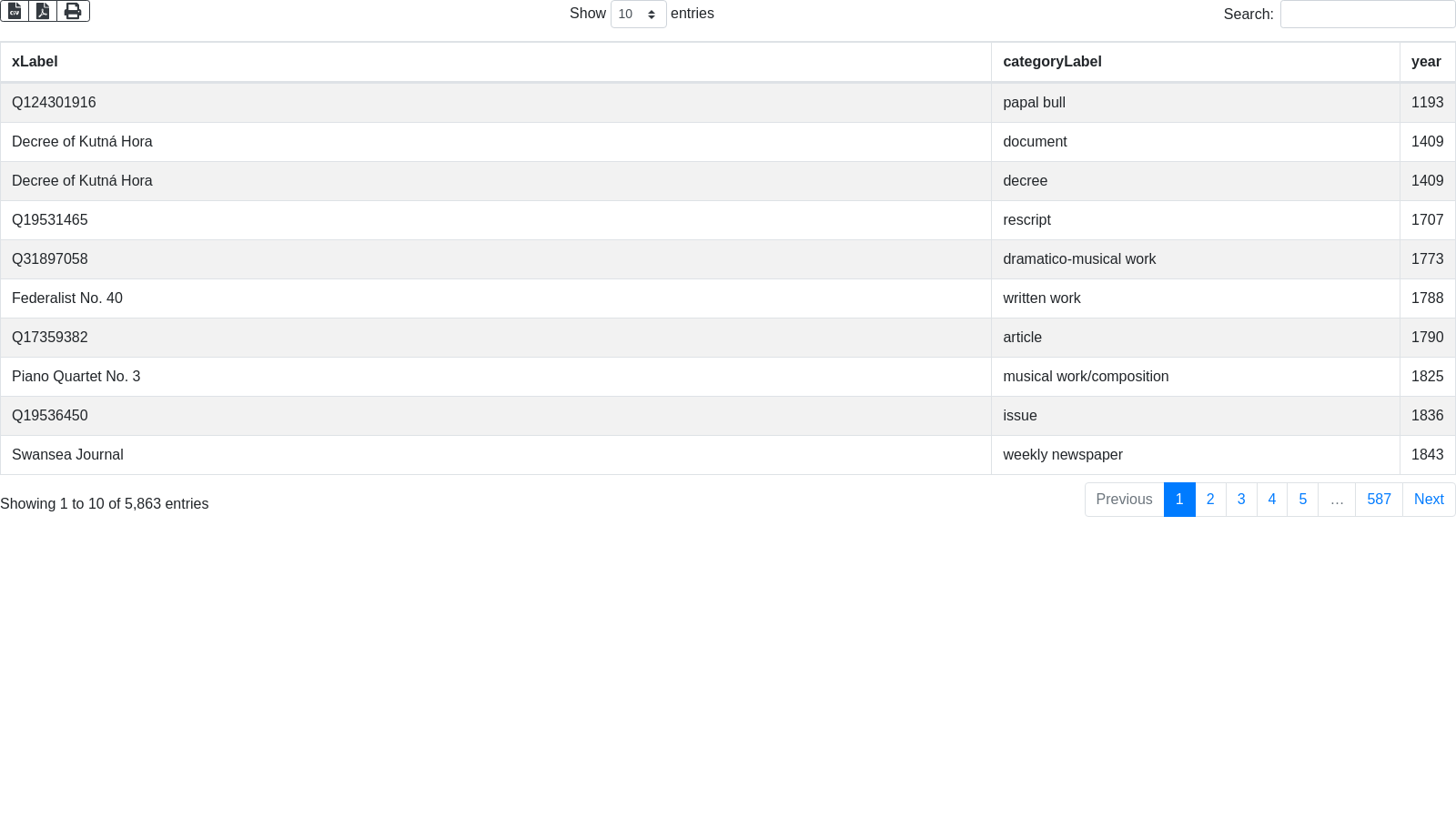Click the papal bull category cell

(1034, 103)
